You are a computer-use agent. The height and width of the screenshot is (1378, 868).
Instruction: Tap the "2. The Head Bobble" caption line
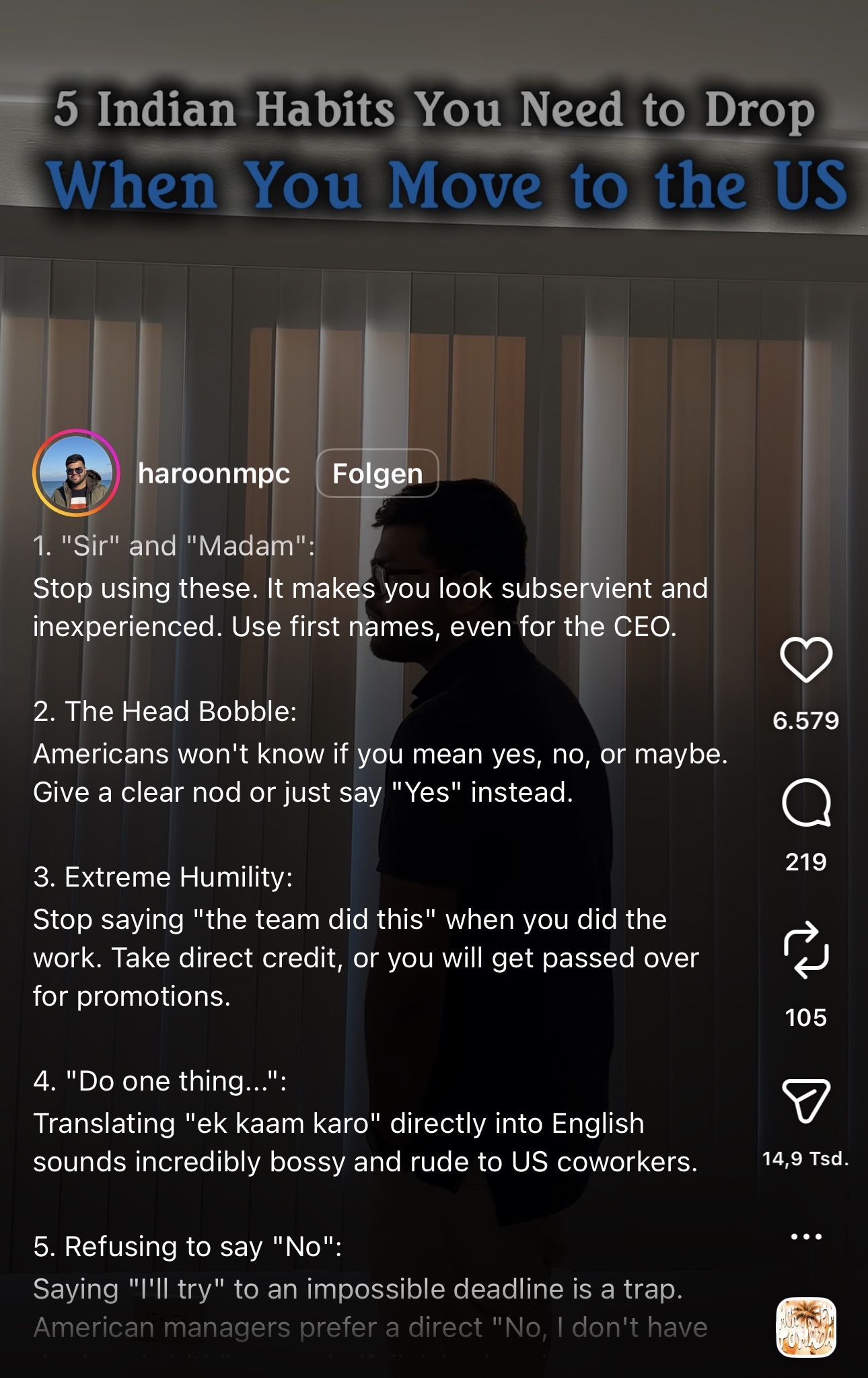point(165,712)
